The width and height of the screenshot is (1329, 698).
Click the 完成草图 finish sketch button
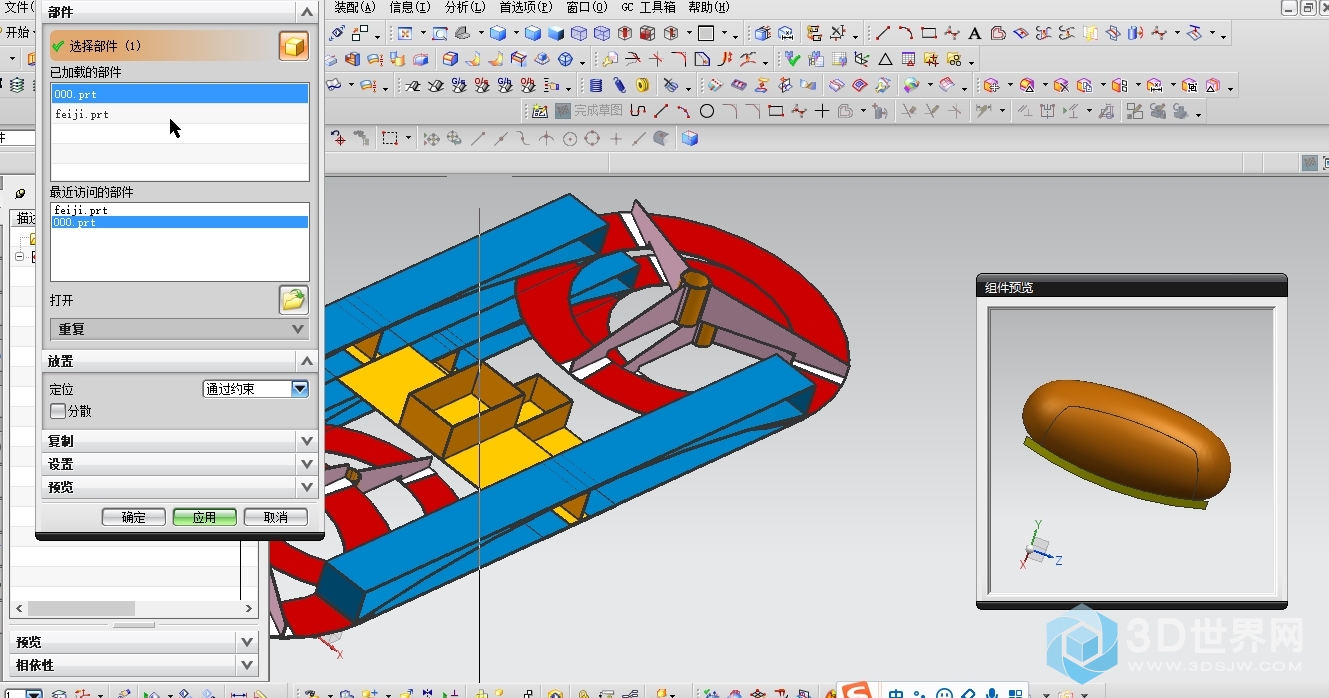point(589,111)
